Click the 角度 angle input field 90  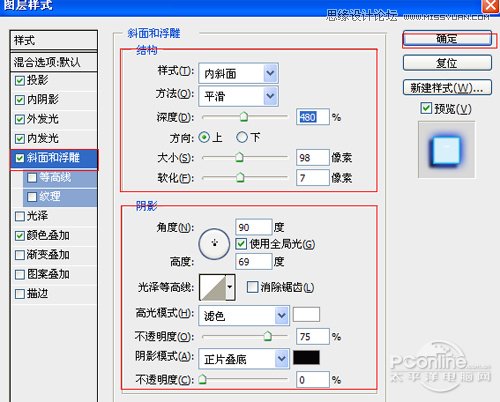pyautogui.click(x=254, y=227)
